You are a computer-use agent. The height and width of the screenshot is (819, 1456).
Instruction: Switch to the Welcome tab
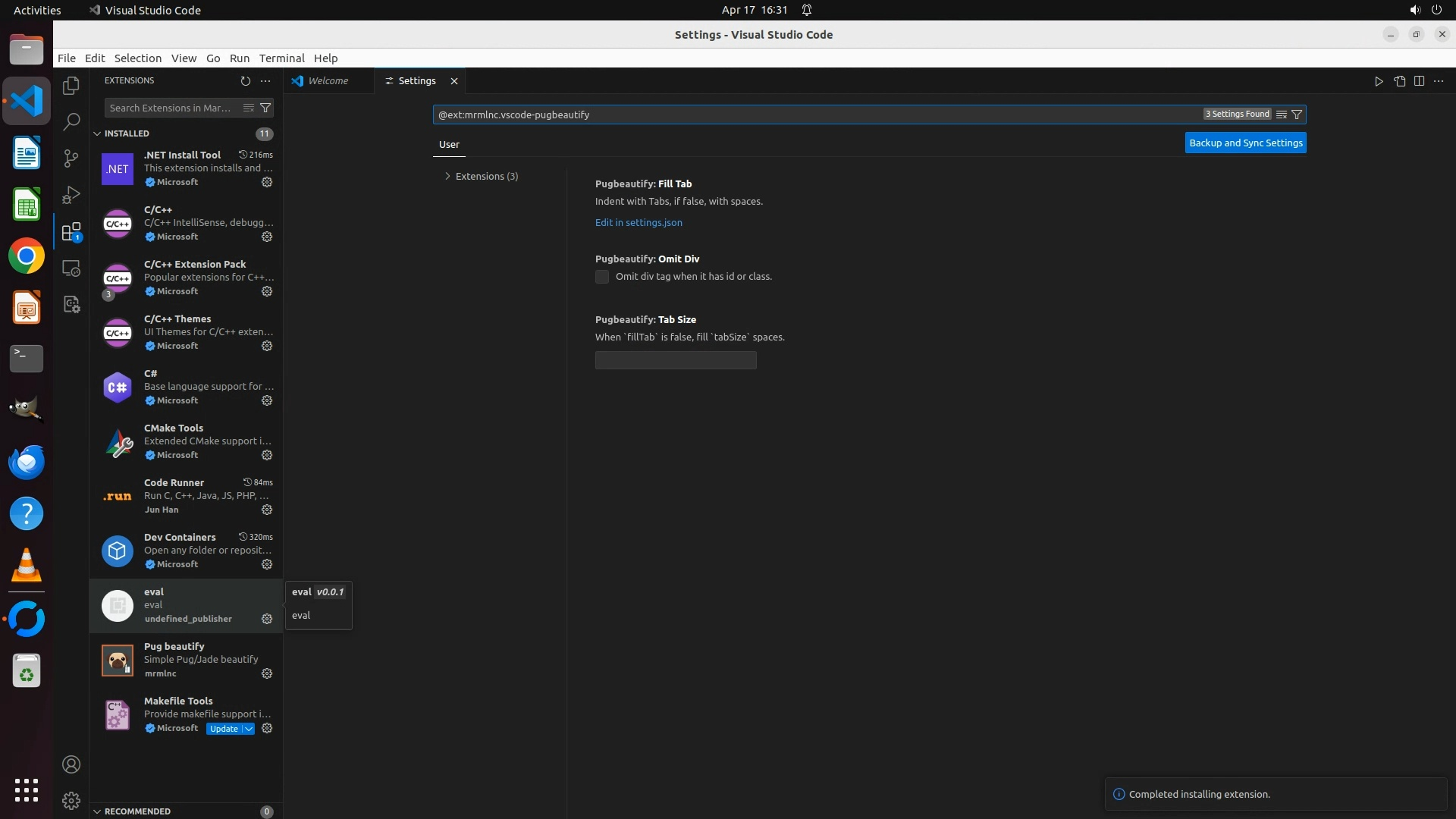click(x=328, y=80)
